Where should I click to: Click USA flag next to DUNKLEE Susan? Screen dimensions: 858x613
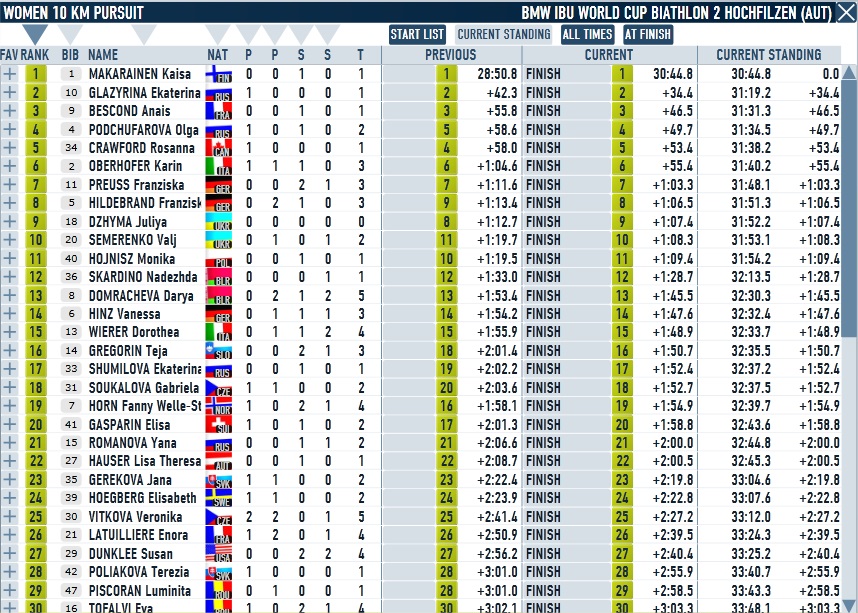coord(218,553)
